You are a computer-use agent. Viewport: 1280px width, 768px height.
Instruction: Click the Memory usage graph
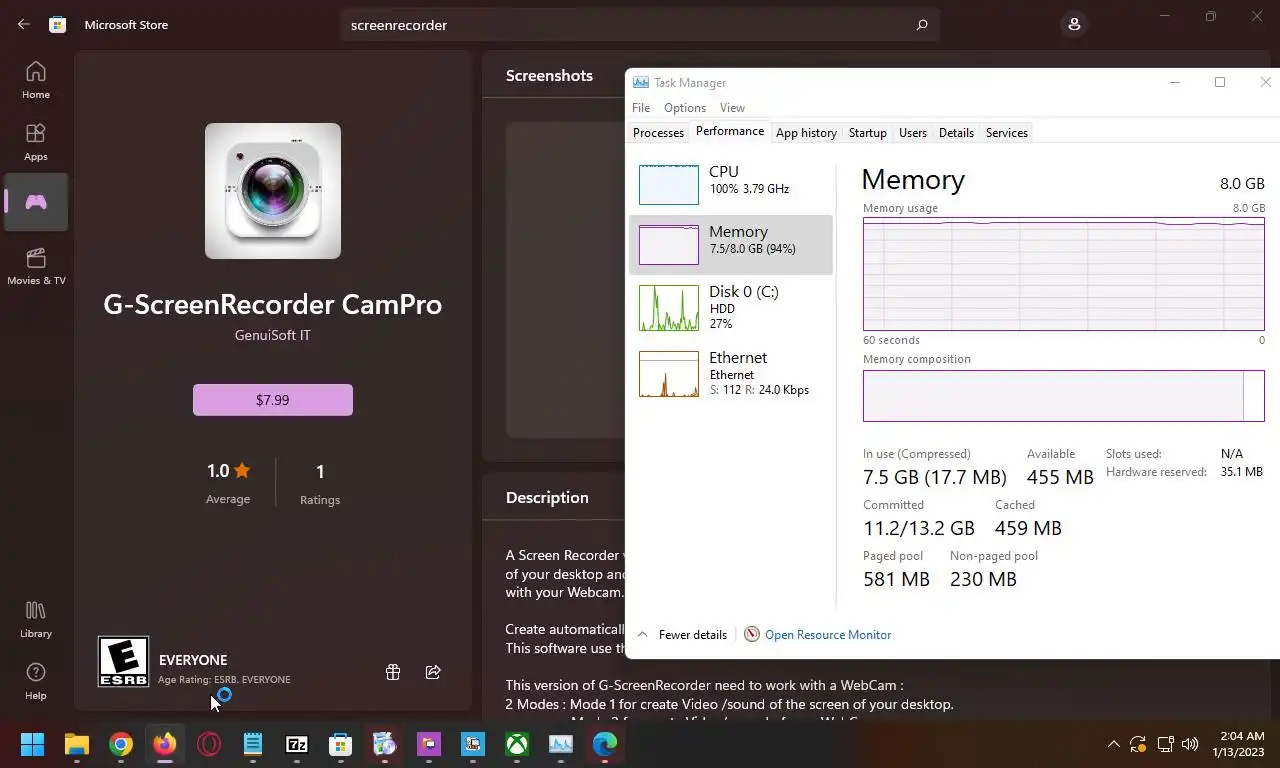tap(1064, 273)
